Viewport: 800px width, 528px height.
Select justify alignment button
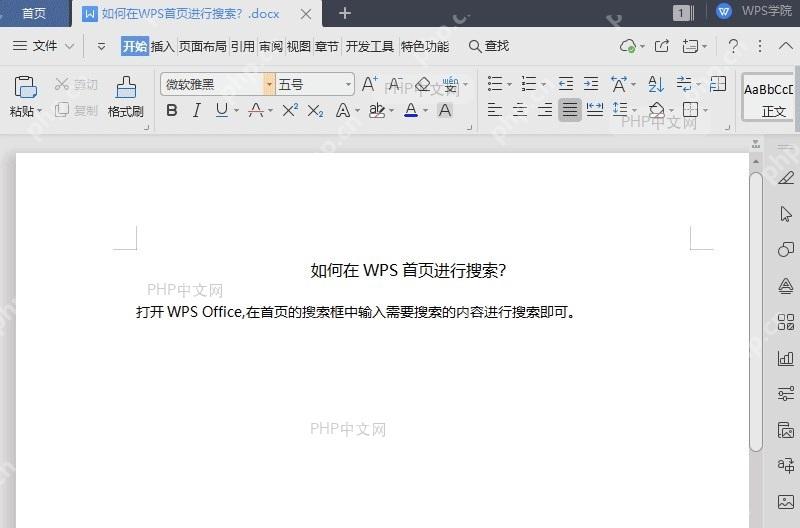click(569, 110)
